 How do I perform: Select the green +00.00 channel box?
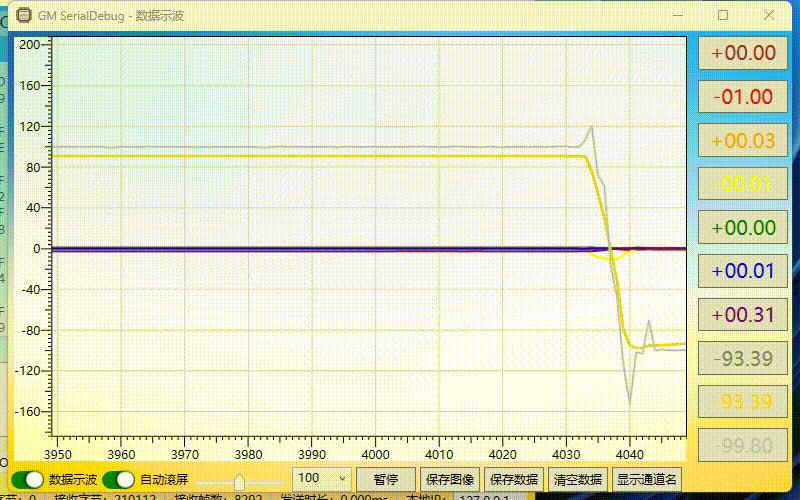click(x=743, y=228)
